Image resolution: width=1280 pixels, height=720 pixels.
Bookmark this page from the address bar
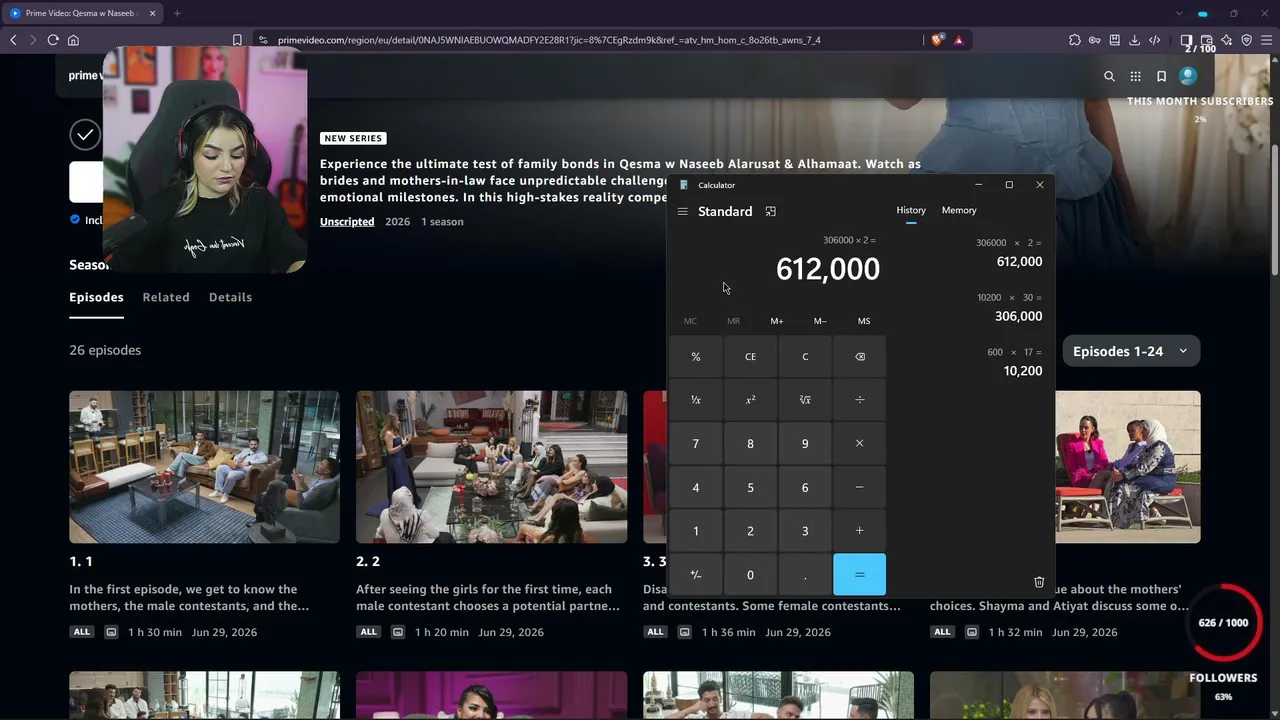pyautogui.click(x=237, y=40)
